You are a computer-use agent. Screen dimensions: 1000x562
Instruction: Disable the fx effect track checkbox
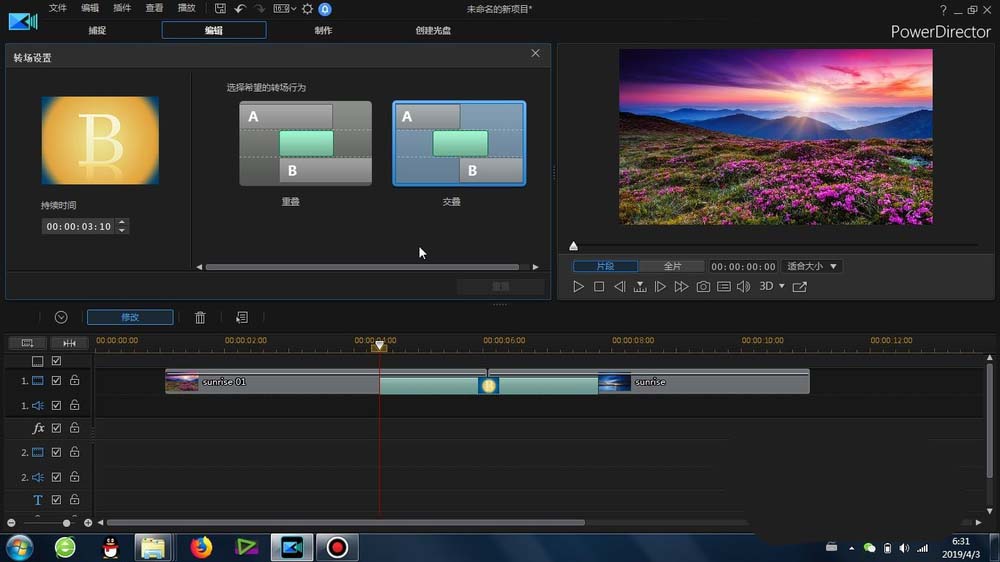57,428
